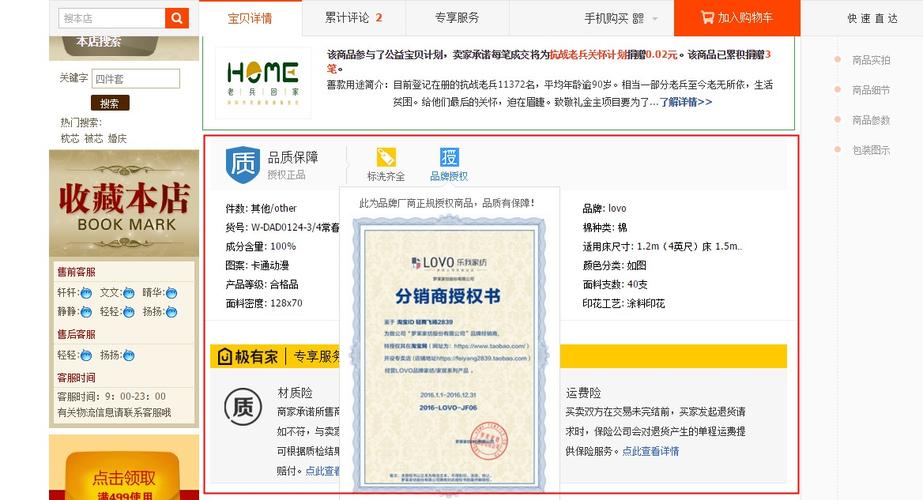Click 抗战老兵关怀计划 link
This screenshot has width=923, height=500.
(x=587, y=54)
